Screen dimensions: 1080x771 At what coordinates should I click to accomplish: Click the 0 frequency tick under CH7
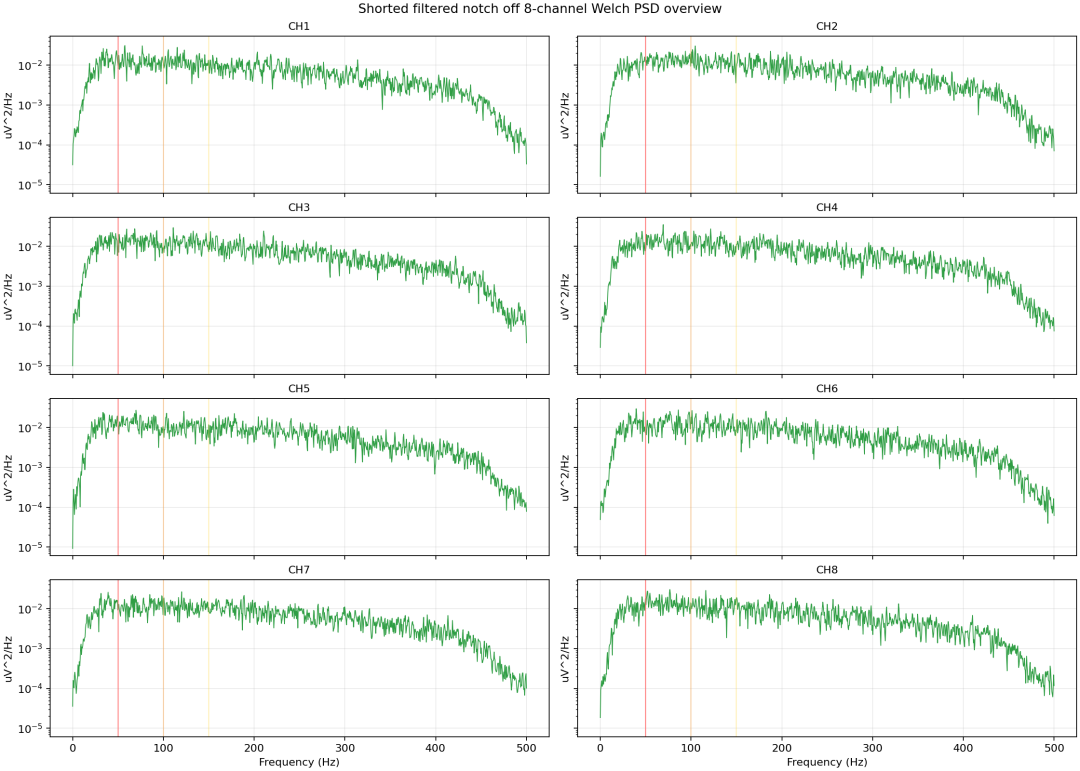point(72,748)
